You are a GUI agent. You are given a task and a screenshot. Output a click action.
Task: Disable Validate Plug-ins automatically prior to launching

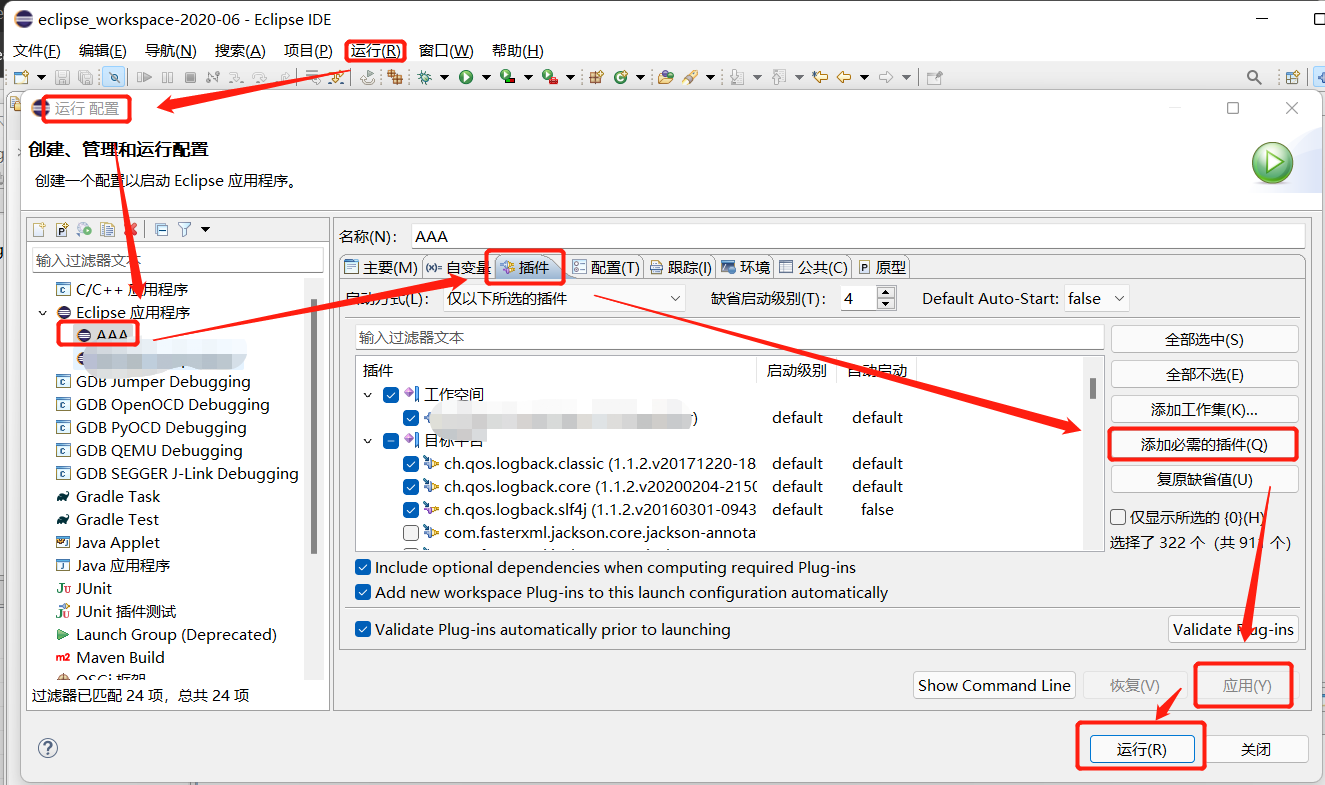(362, 629)
